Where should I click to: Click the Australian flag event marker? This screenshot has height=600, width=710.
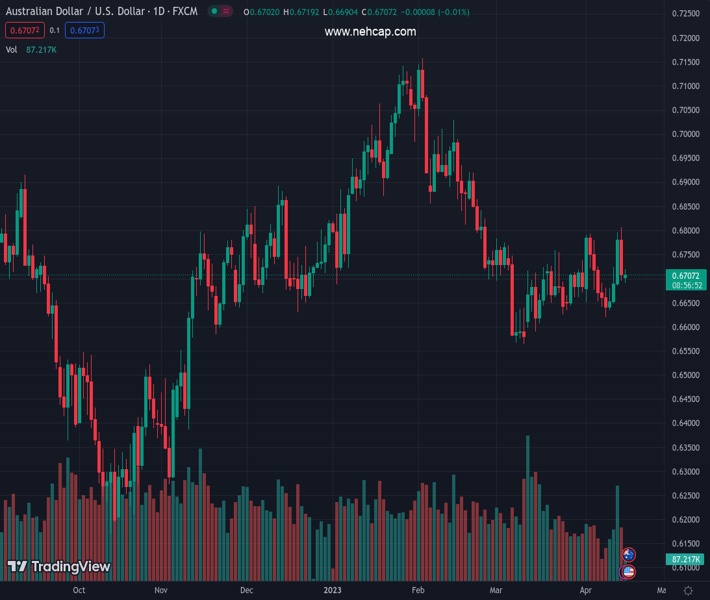pos(629,555)
